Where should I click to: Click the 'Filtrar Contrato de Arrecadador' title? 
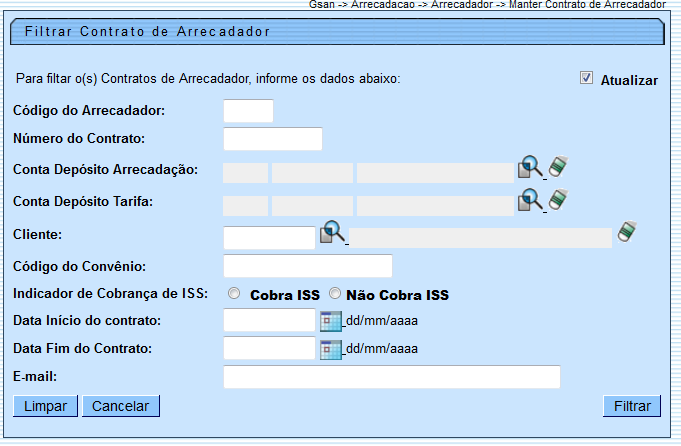click(x=147, y=31)
